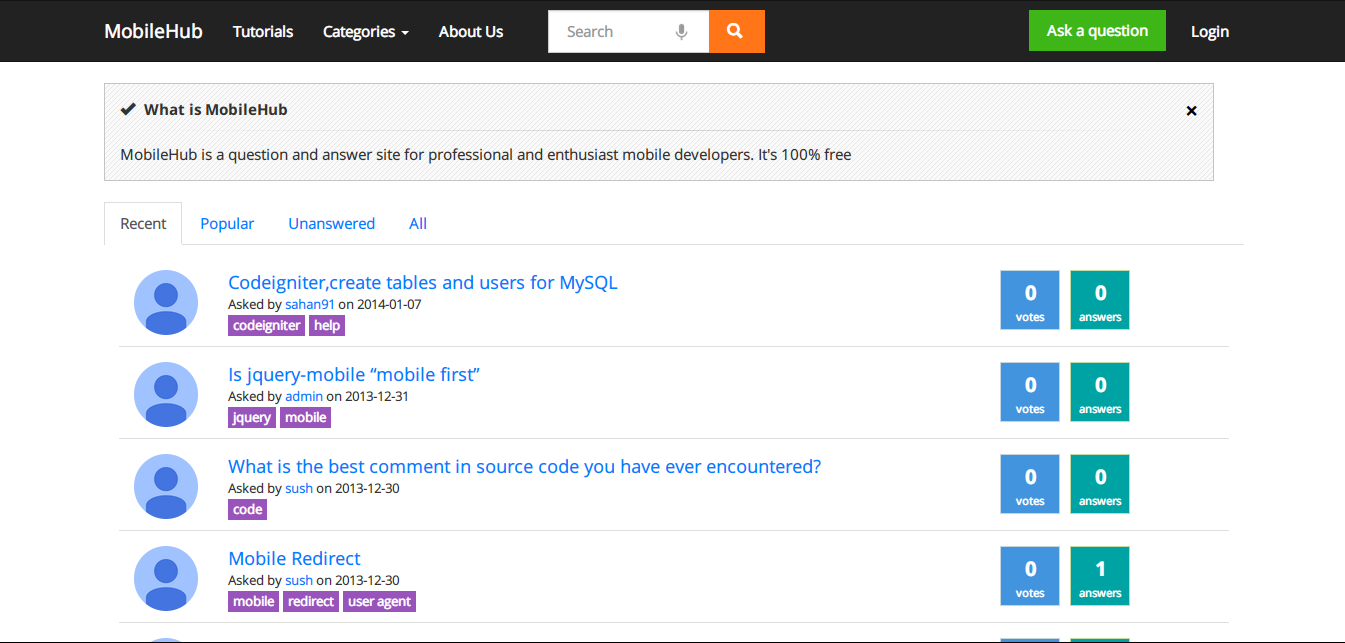Click votes box for Codeigniter question
This screenshot has width=1345, height=643.
[1030, 300]
